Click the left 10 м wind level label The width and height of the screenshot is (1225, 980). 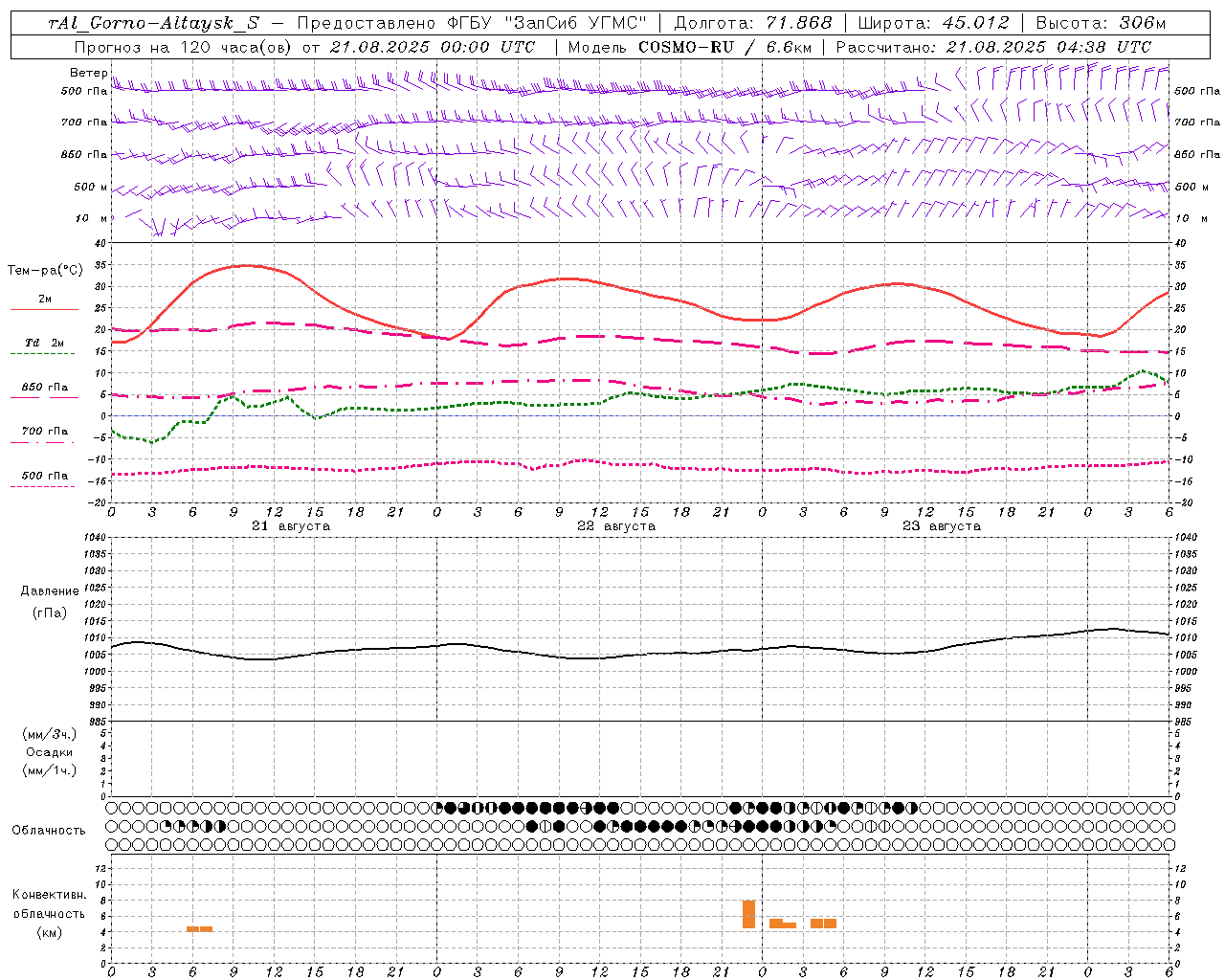tap(92, 218)
